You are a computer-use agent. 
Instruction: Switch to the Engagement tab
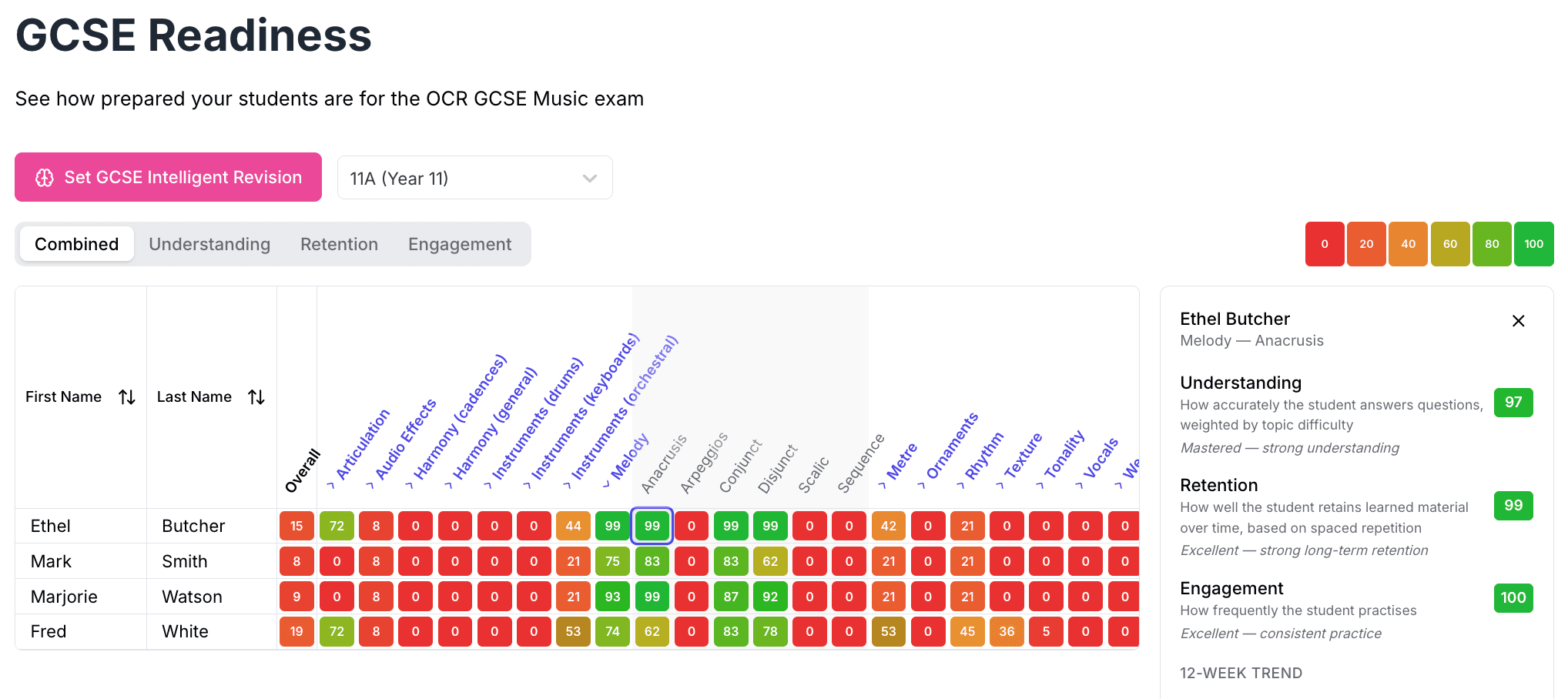pos(460,244)
